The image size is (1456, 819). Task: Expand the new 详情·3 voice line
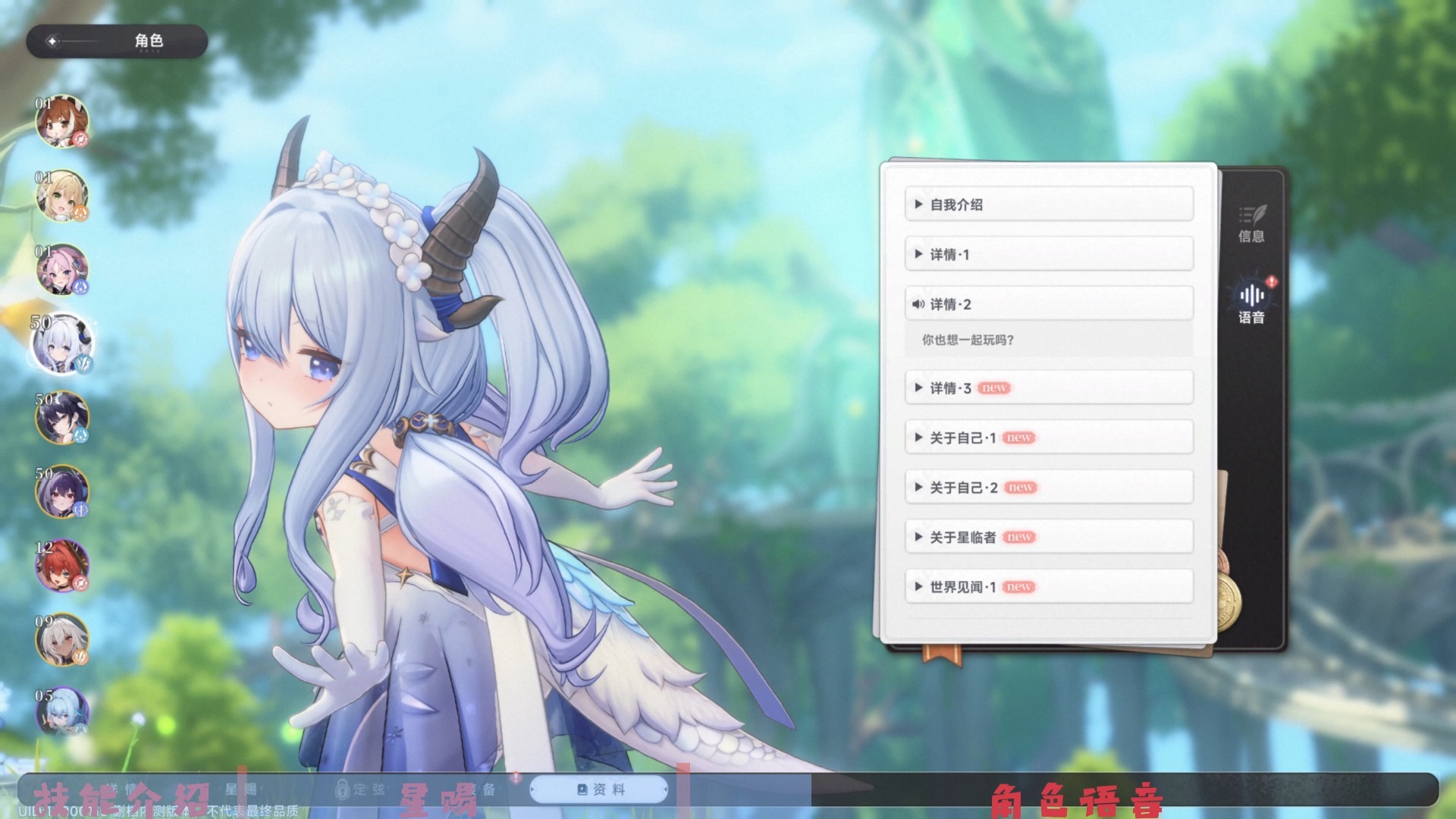1049,388
